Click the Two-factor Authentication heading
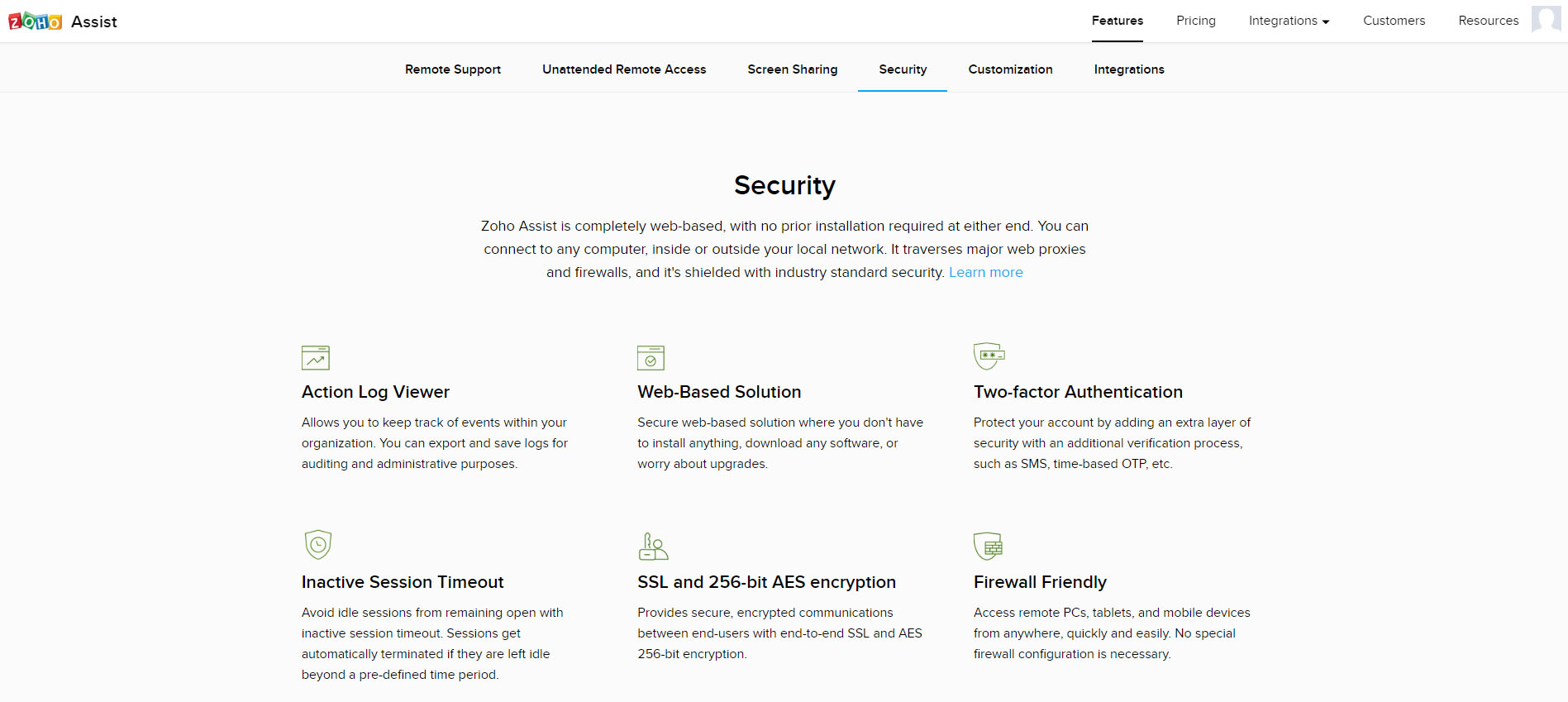Screen dimensions: 1568x702 (x=1078, y=392)
